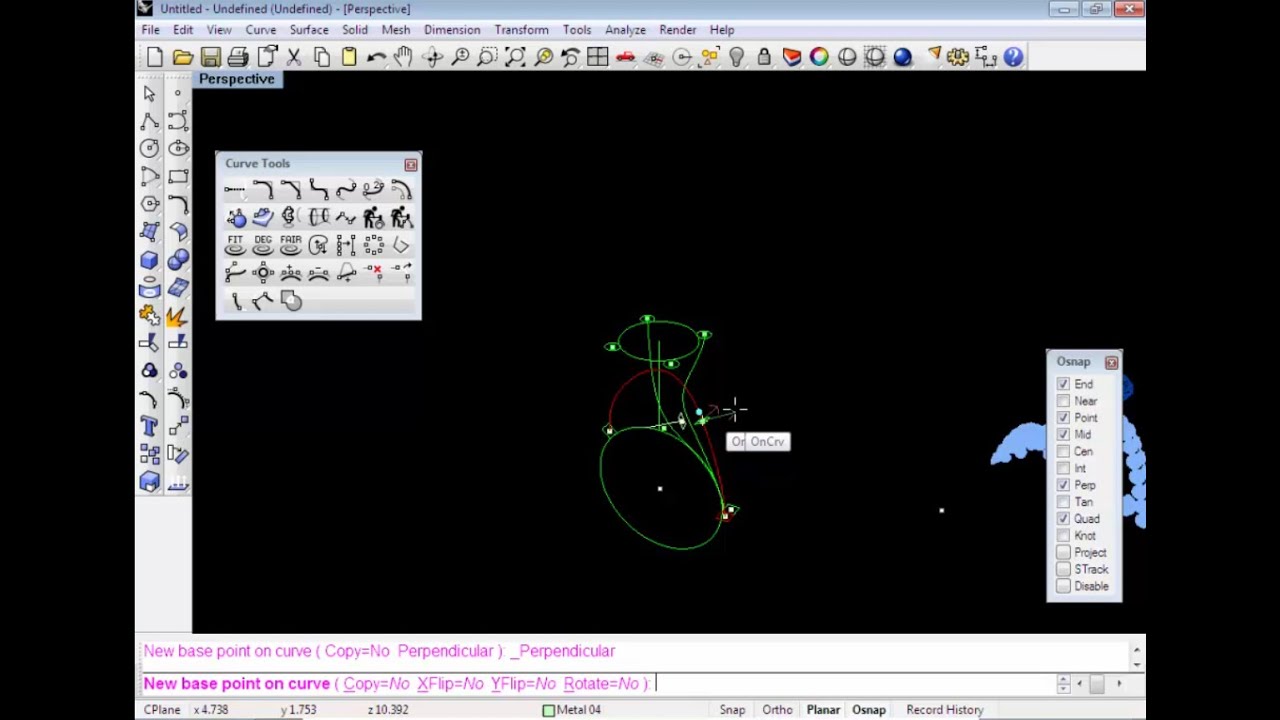Click the Copy=No command option
Screen dimensions: 1280x720
tap(376, 684)
